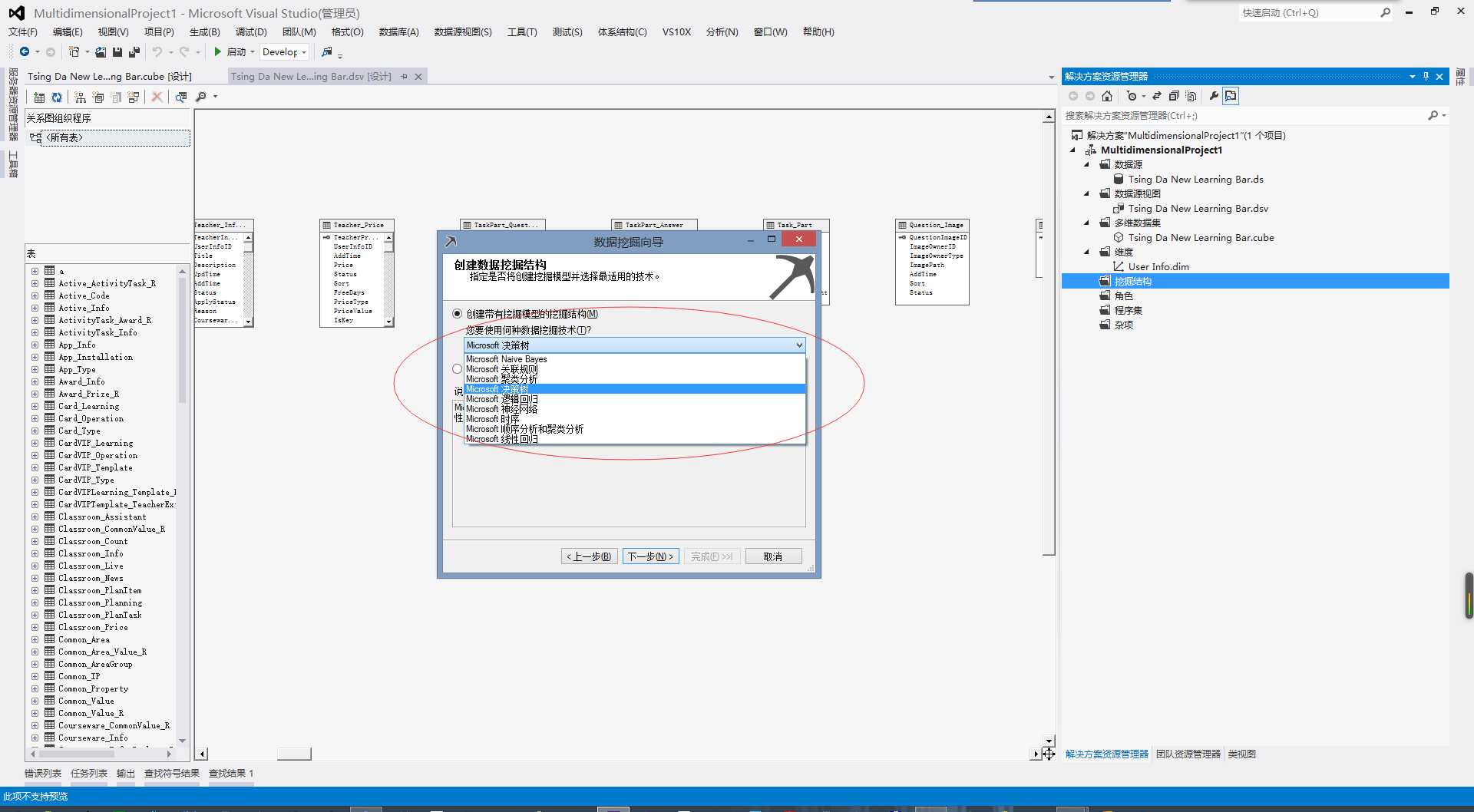Select Tsing Da New Learning Bar.ds item
Image resolution: width=1474 pixels, height=812 pixels.
point(1195,180)
